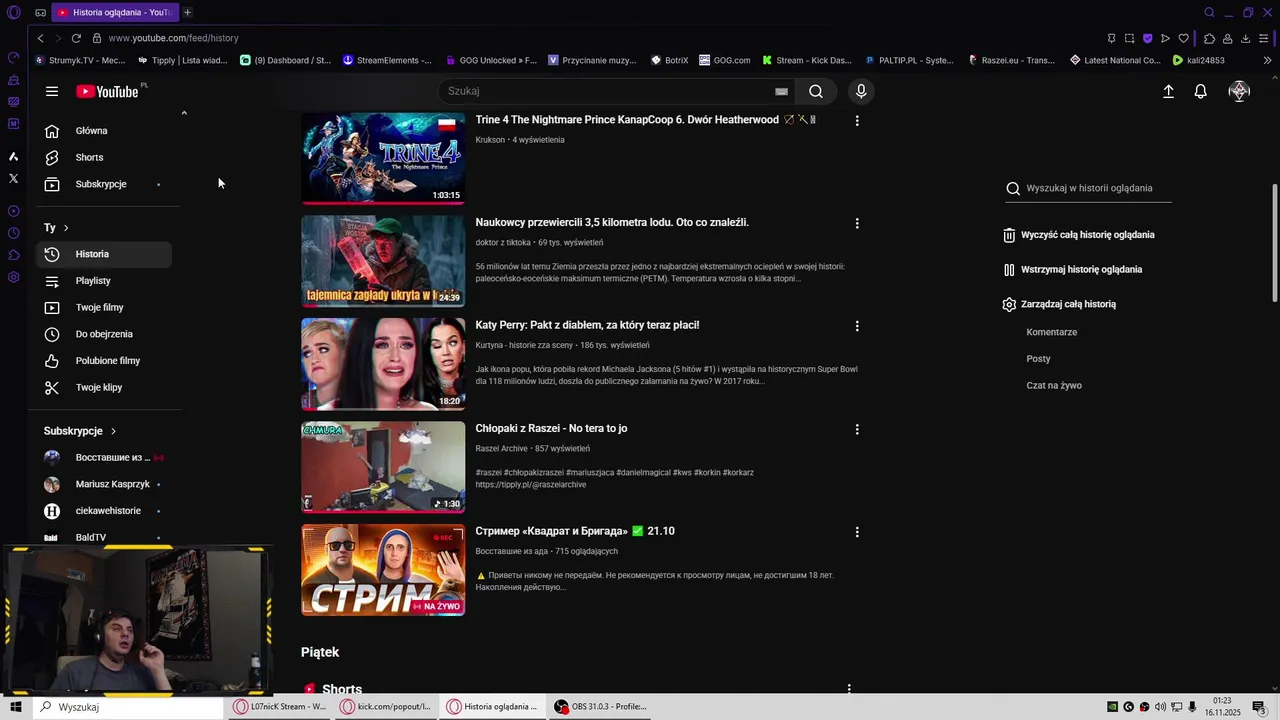
Task: Open the Główna sidebar item
Action: tap(104, 131)
